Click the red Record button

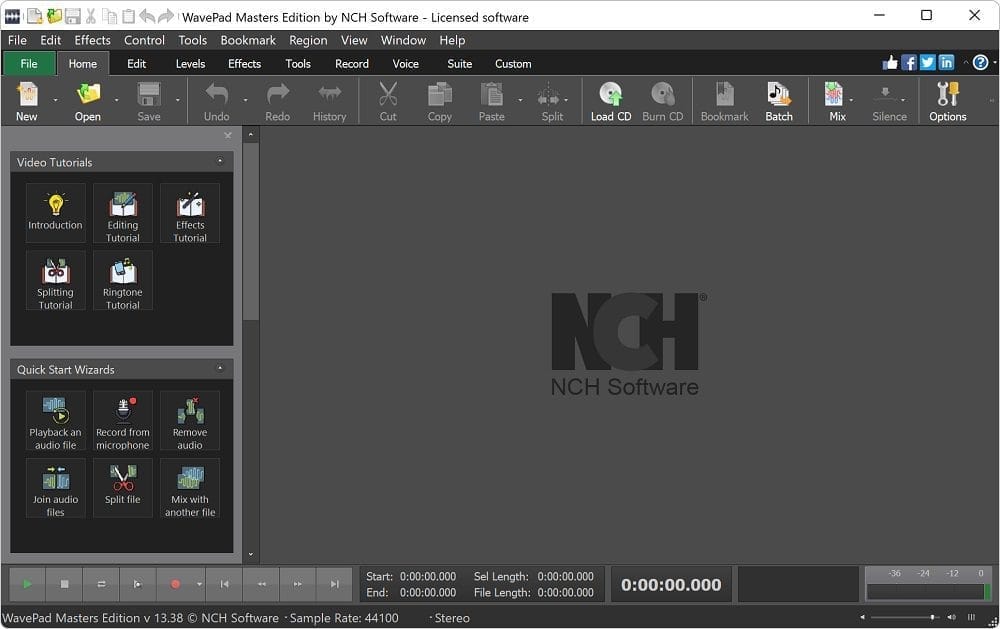175,584
